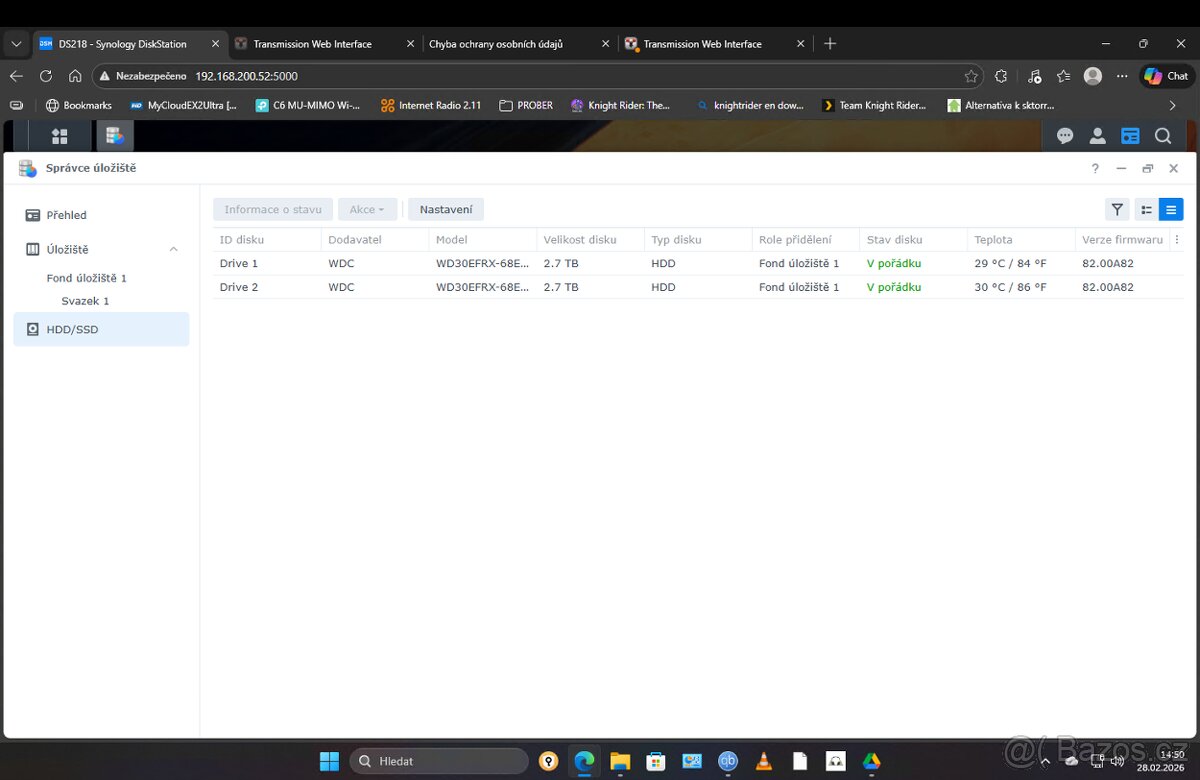Image resolution: width=1200 pixels, height=780 pixels.
Task: Sort by Teplota column header
Action: (1021, 240)
